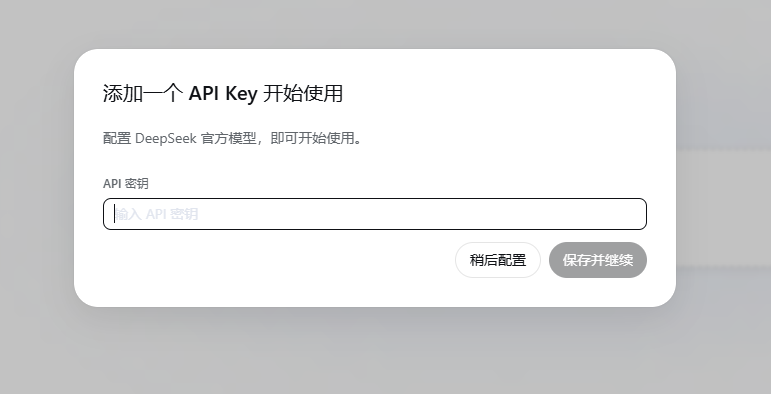The image size is (771, 394).
Task: Click the text 配置 DeepSeek 官方模型，即可开始使用。
Action: (x=233, y=138)
